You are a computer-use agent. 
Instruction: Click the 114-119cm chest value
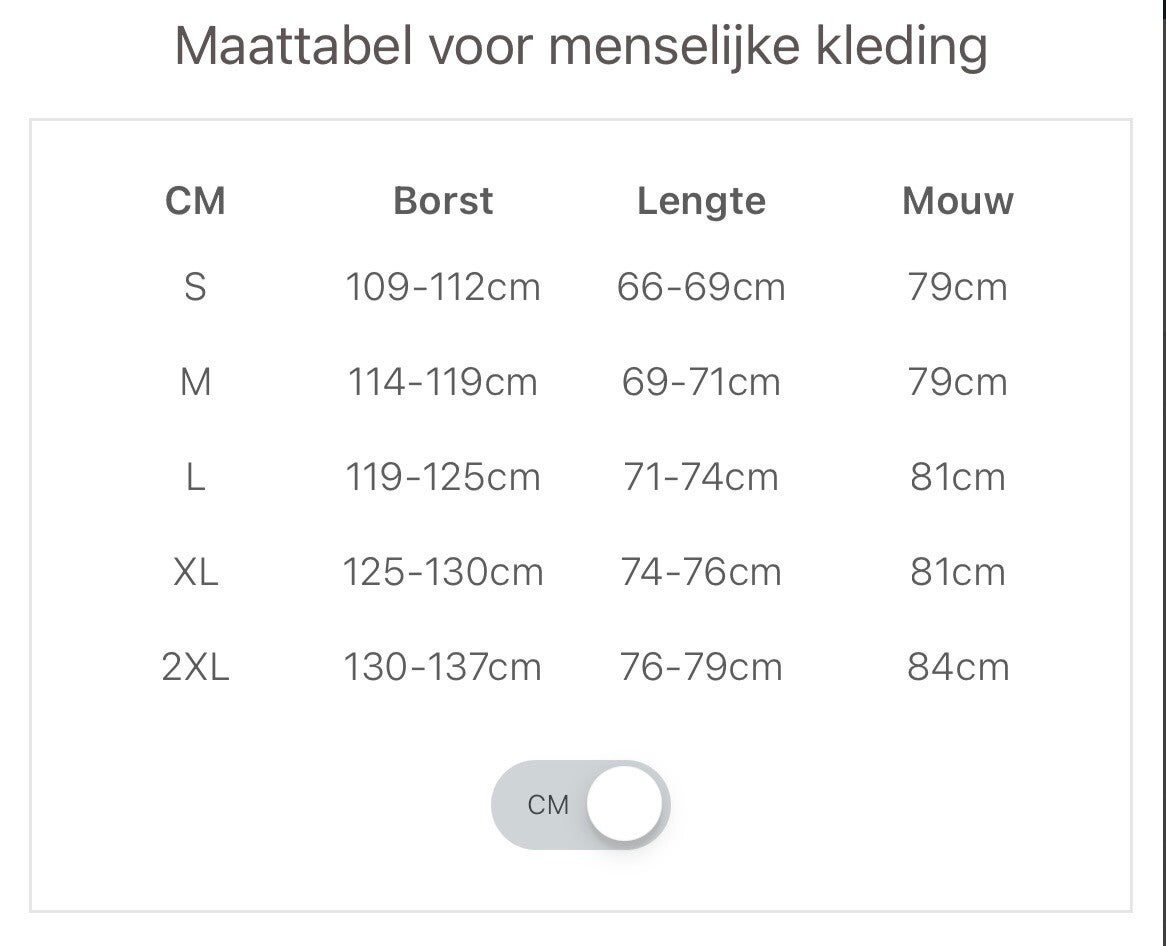443,382
